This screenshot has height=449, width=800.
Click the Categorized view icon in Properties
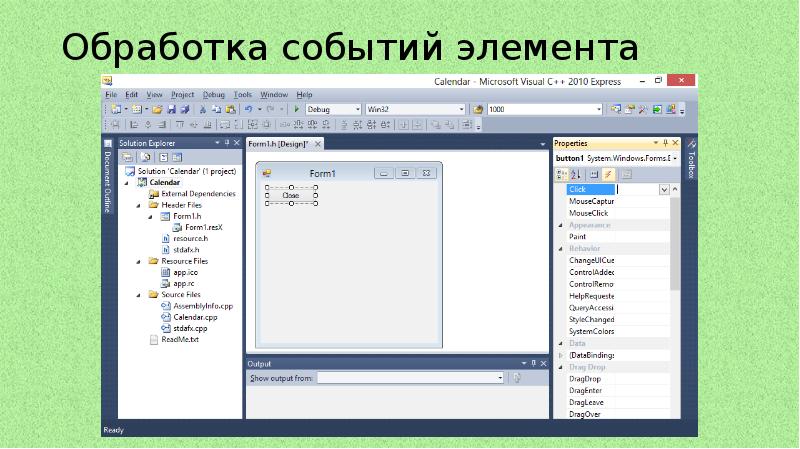click(x=561, y=173)
